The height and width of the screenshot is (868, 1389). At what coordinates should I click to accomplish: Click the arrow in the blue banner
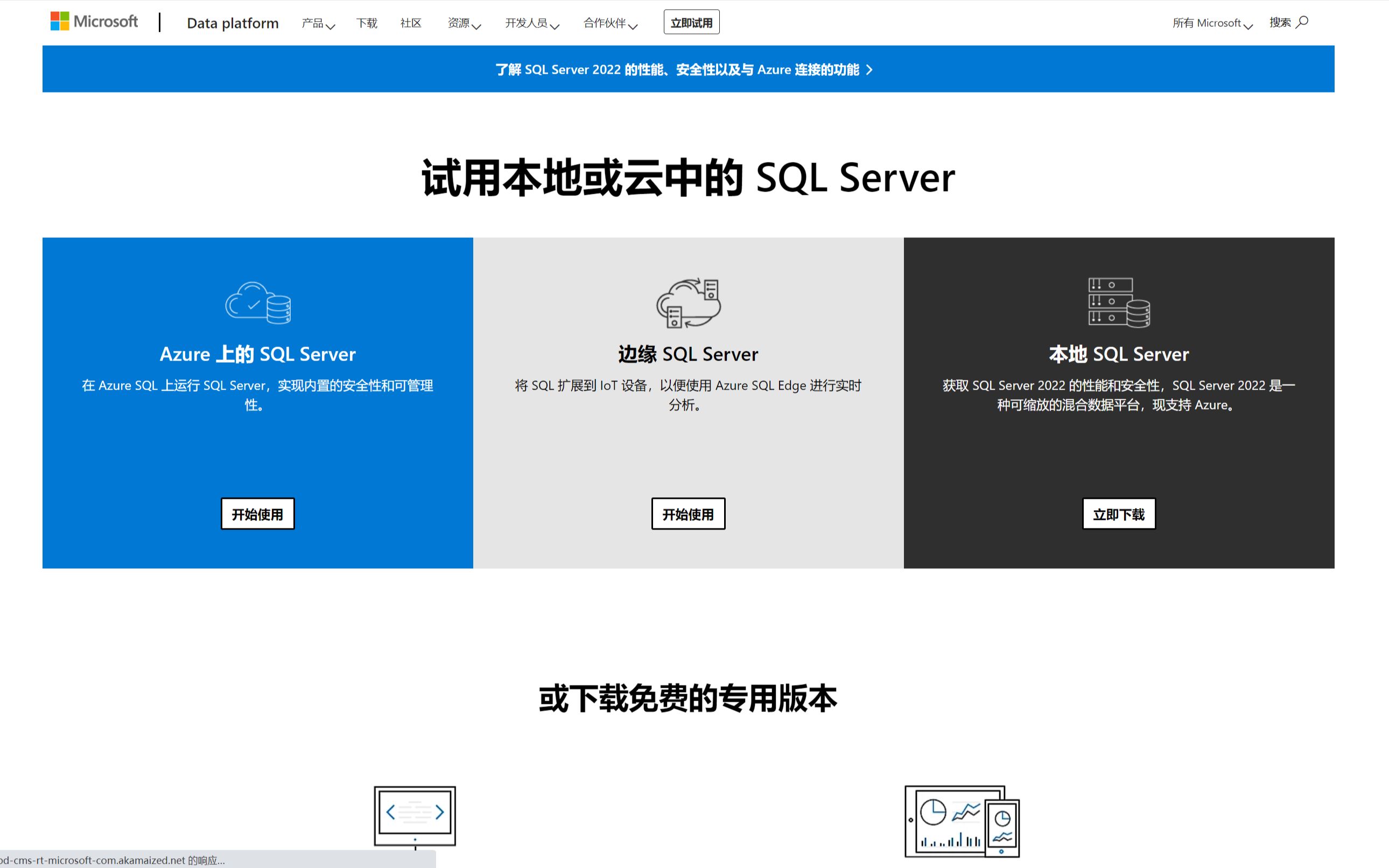tap(869, 70)
